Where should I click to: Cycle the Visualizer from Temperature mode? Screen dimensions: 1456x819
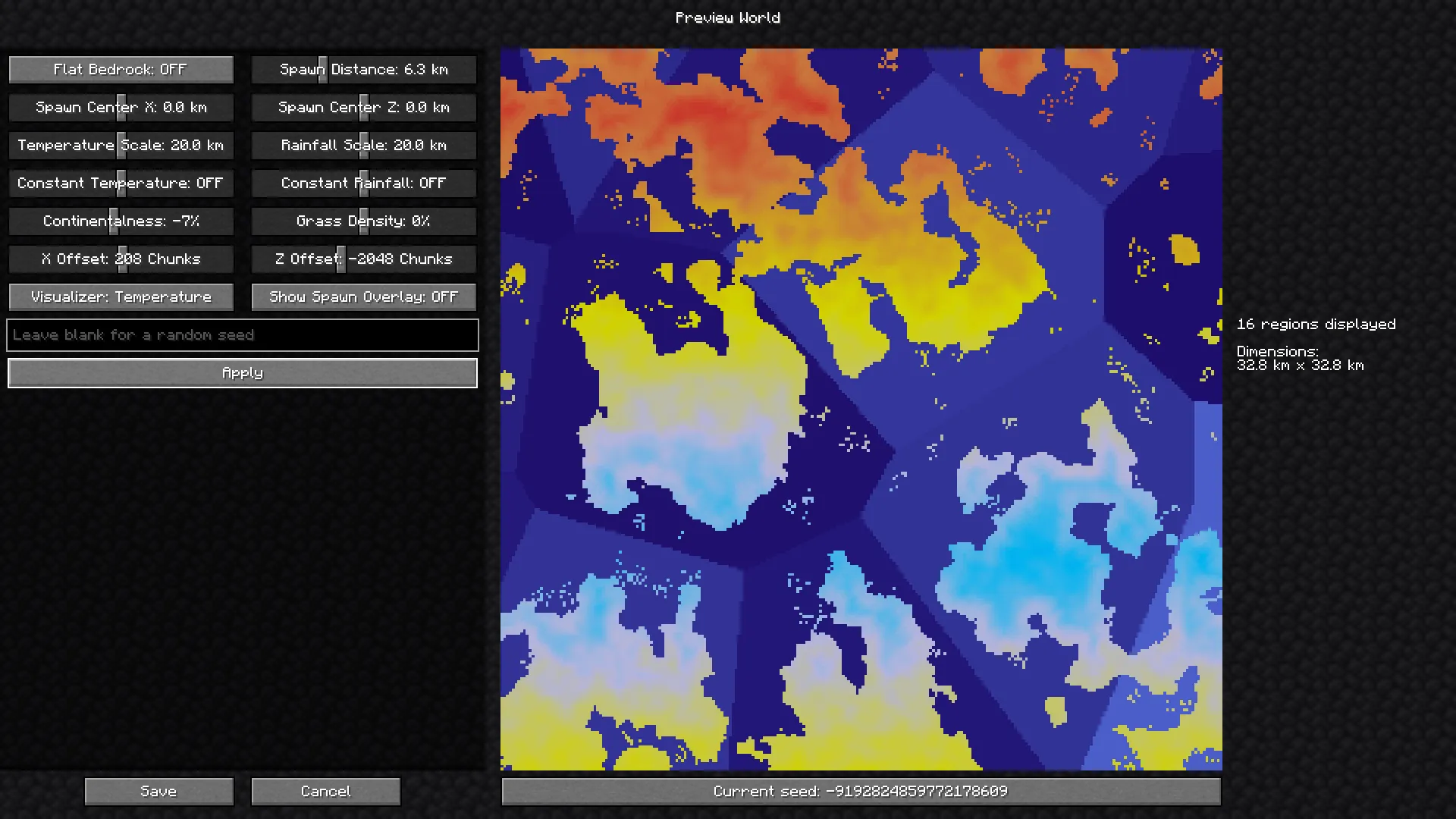coord(121,297)
